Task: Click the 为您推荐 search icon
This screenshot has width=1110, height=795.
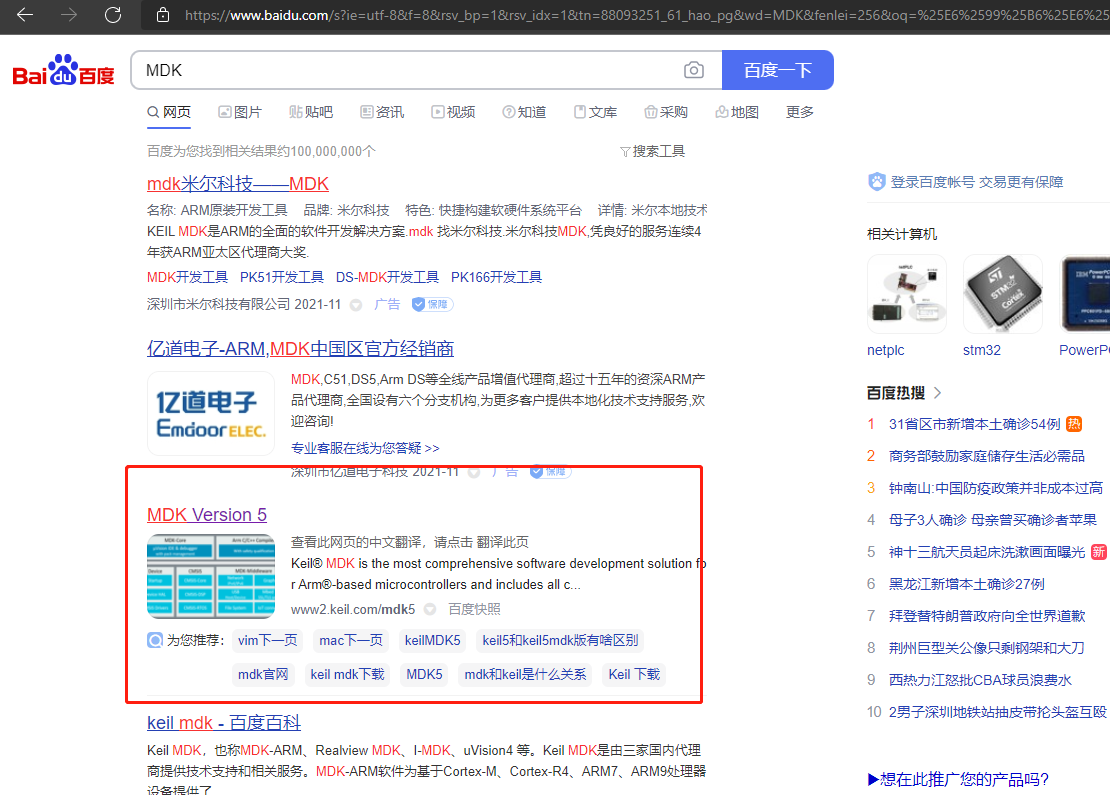Action: [154, 641]
